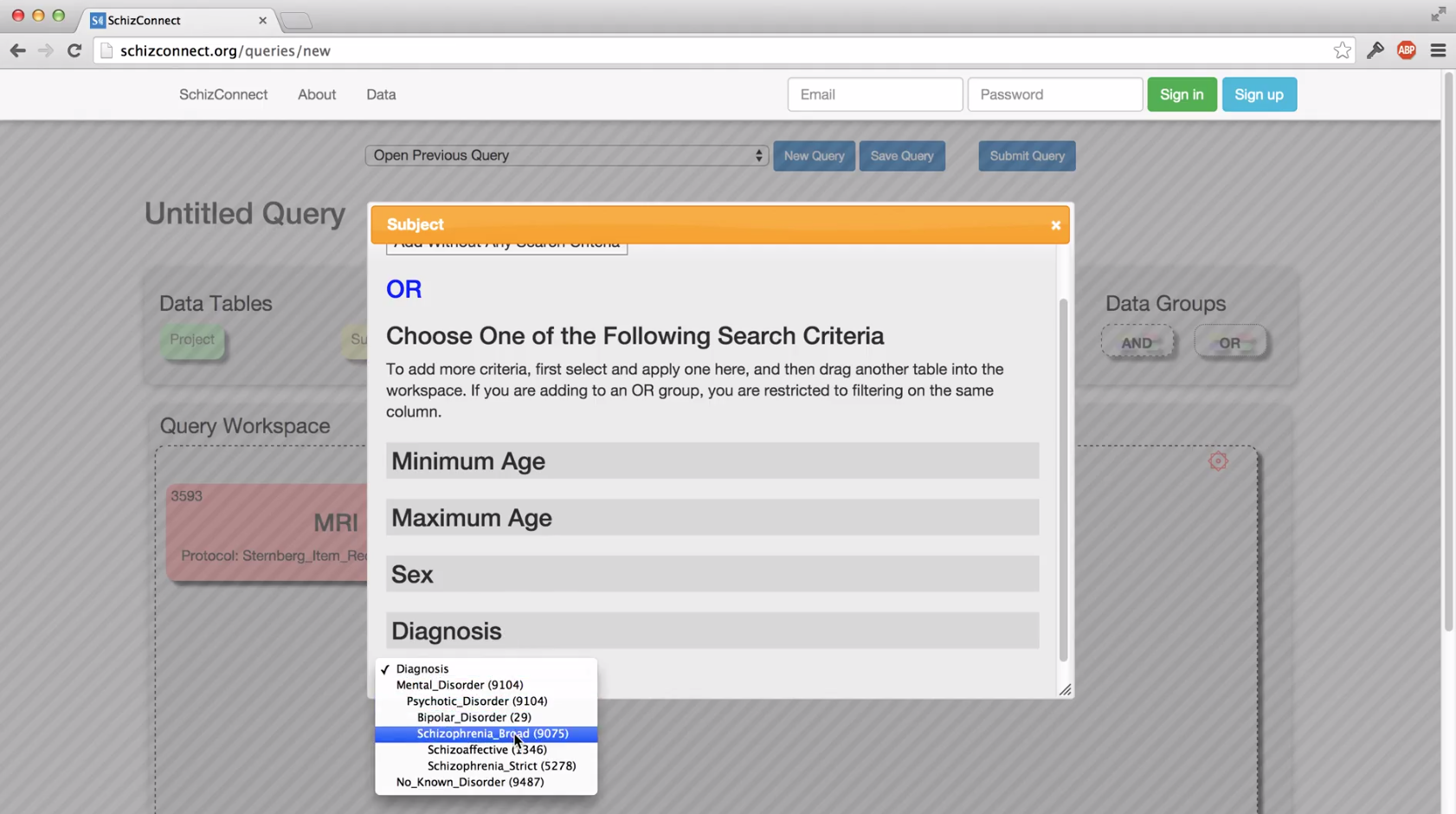Open the key extension icon
1456x814 pixels.
click(x=1375, y=51)
